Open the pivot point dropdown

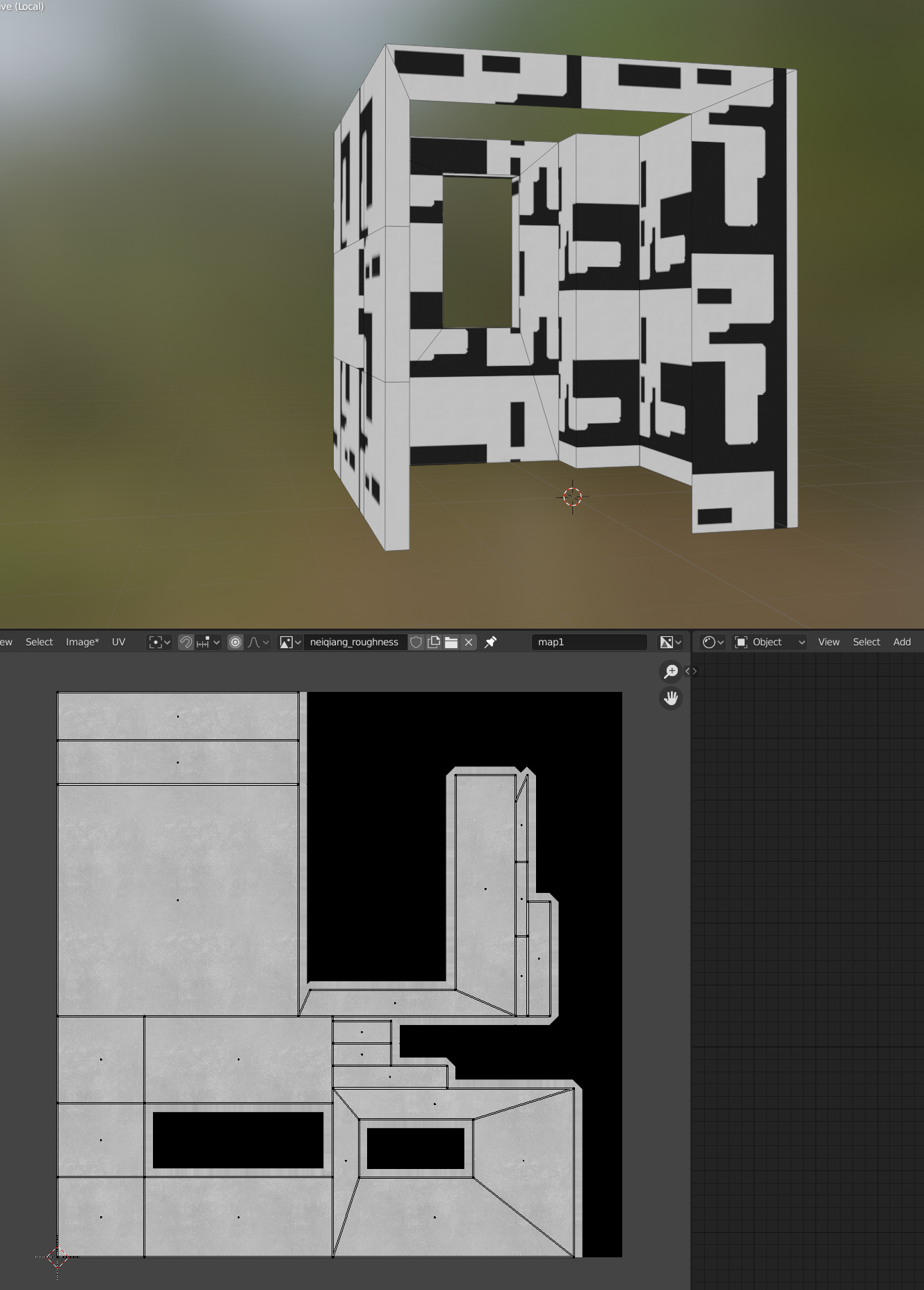[160, 642]
